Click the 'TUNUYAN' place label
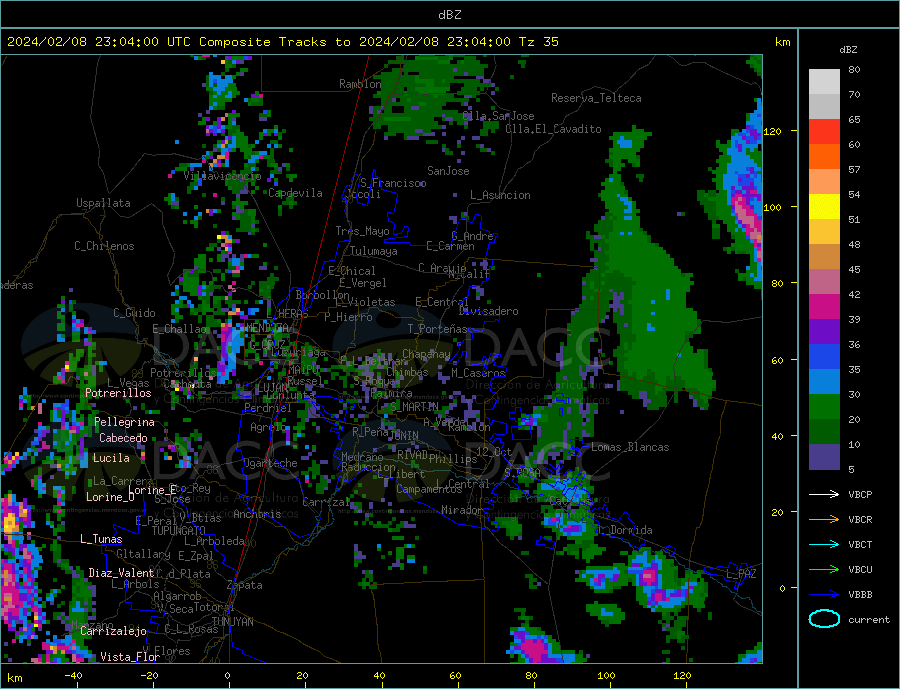The image size is (900, 689). [x=232, y=622]
